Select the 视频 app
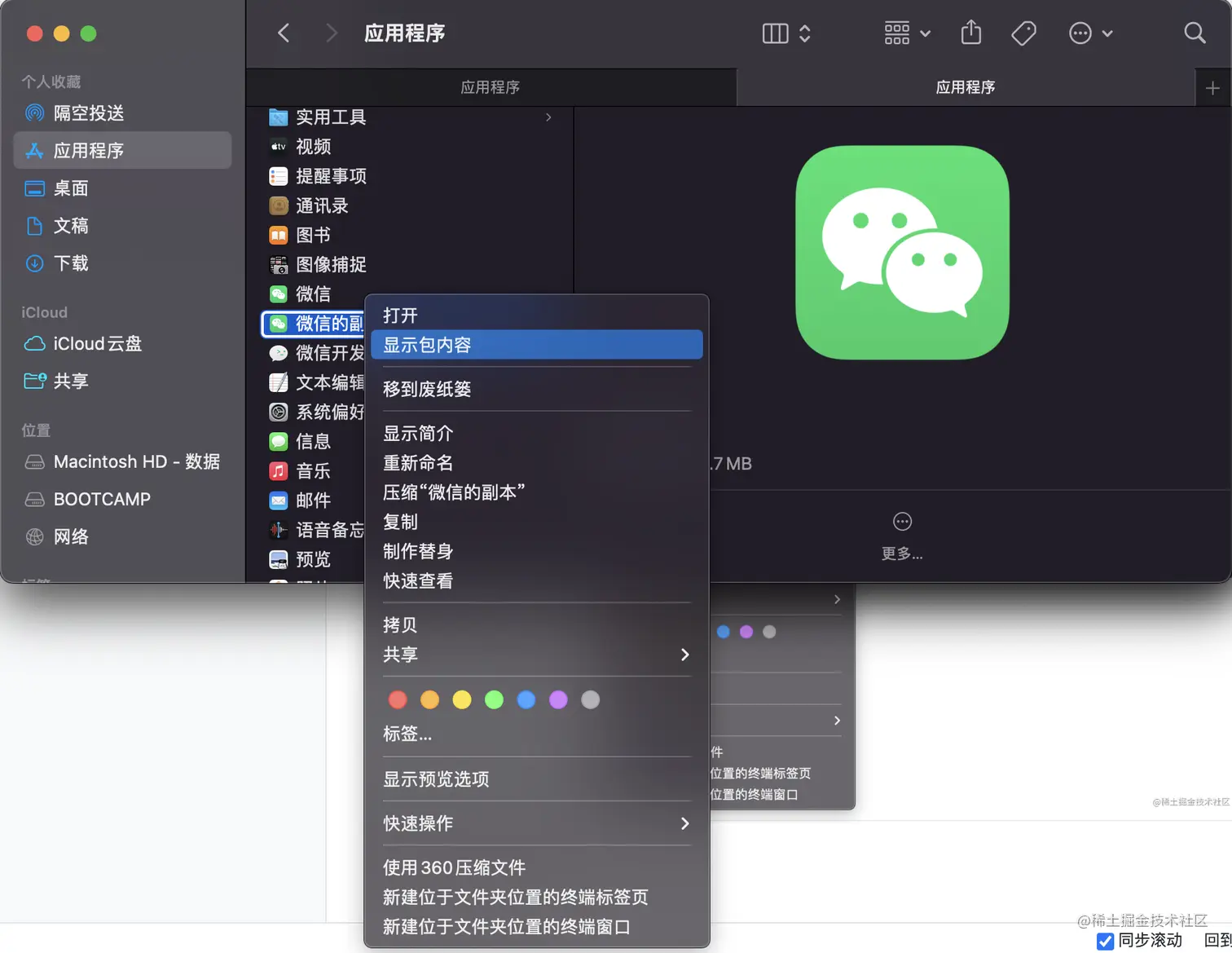Viewport: 1232px width, 953px height. click(x=313, y=147)
